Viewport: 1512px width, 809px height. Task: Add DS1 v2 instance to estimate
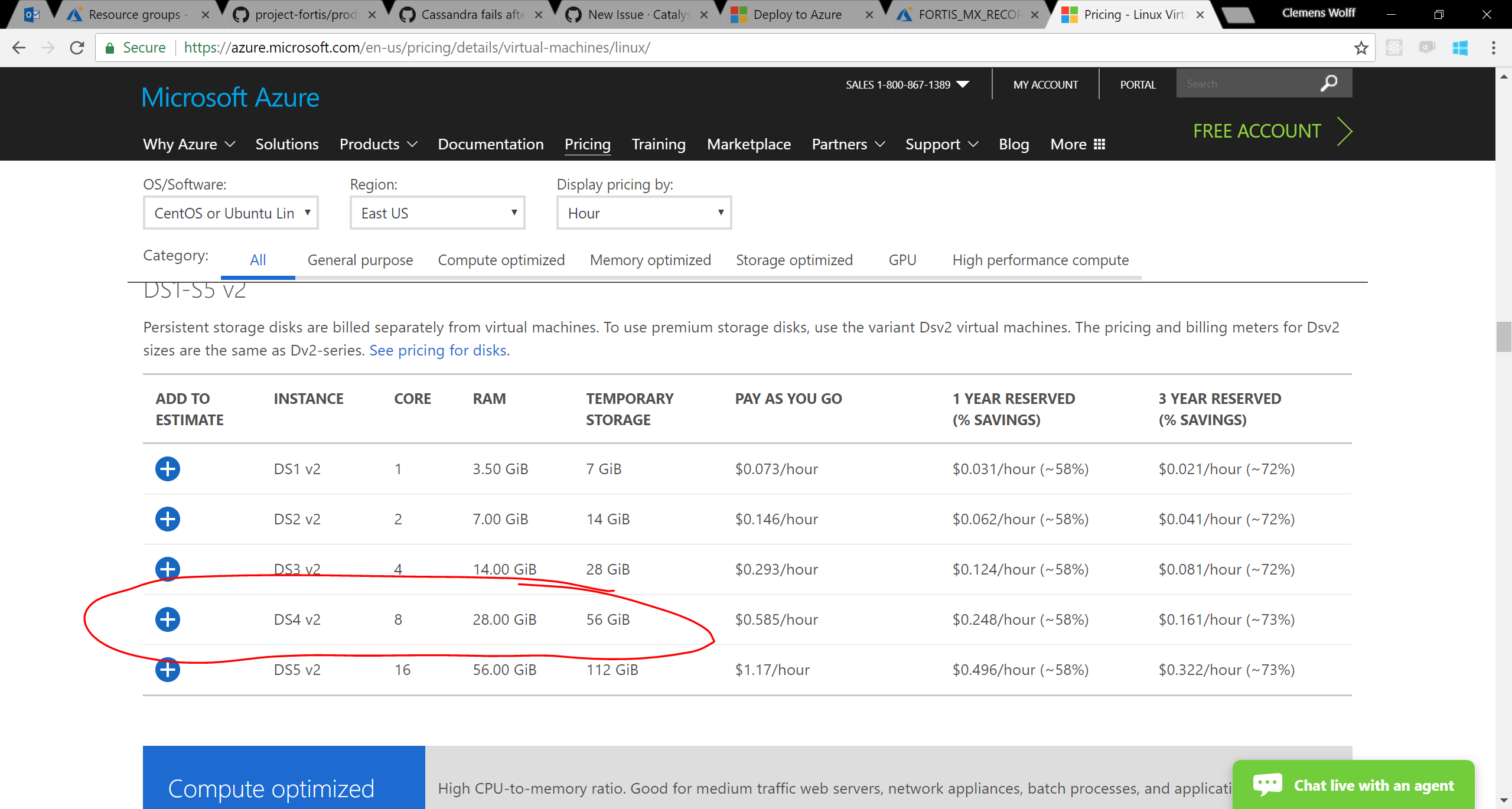click(168, 469)
